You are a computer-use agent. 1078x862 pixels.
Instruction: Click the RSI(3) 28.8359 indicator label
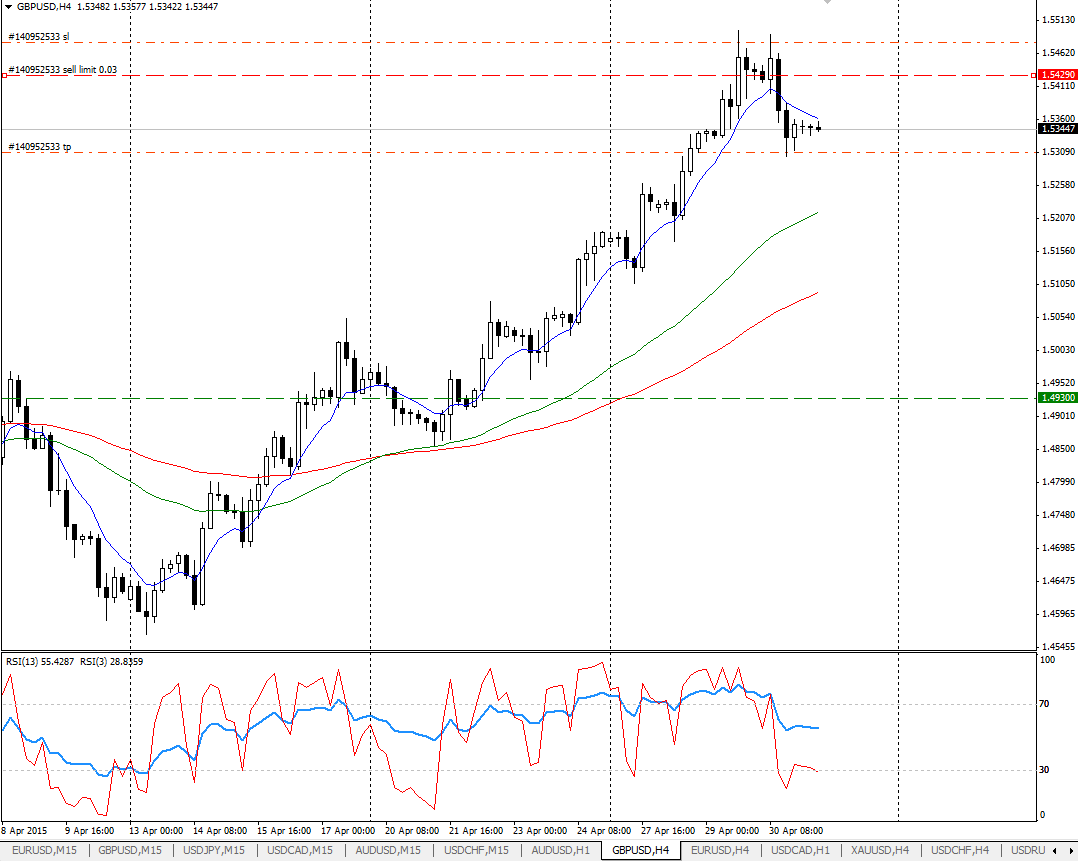tap(112, 661)
